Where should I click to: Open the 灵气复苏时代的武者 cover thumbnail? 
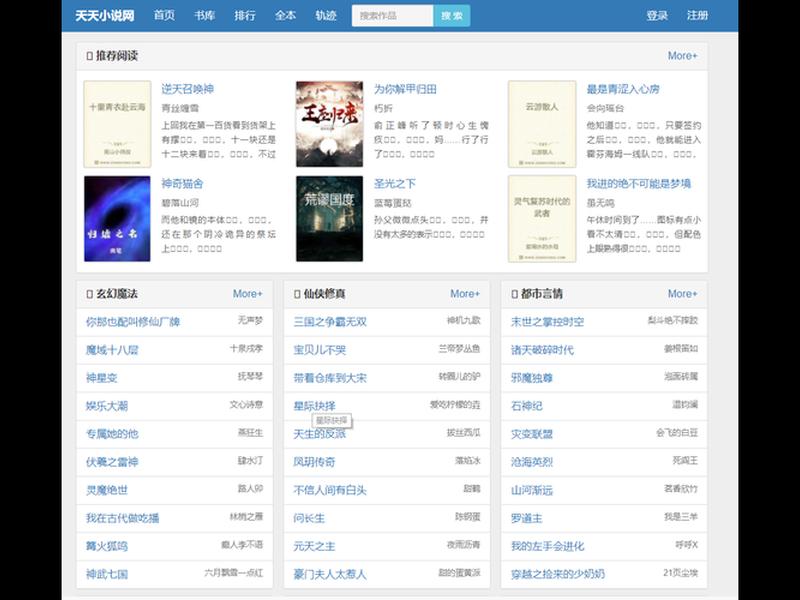(x=542, y=219)
